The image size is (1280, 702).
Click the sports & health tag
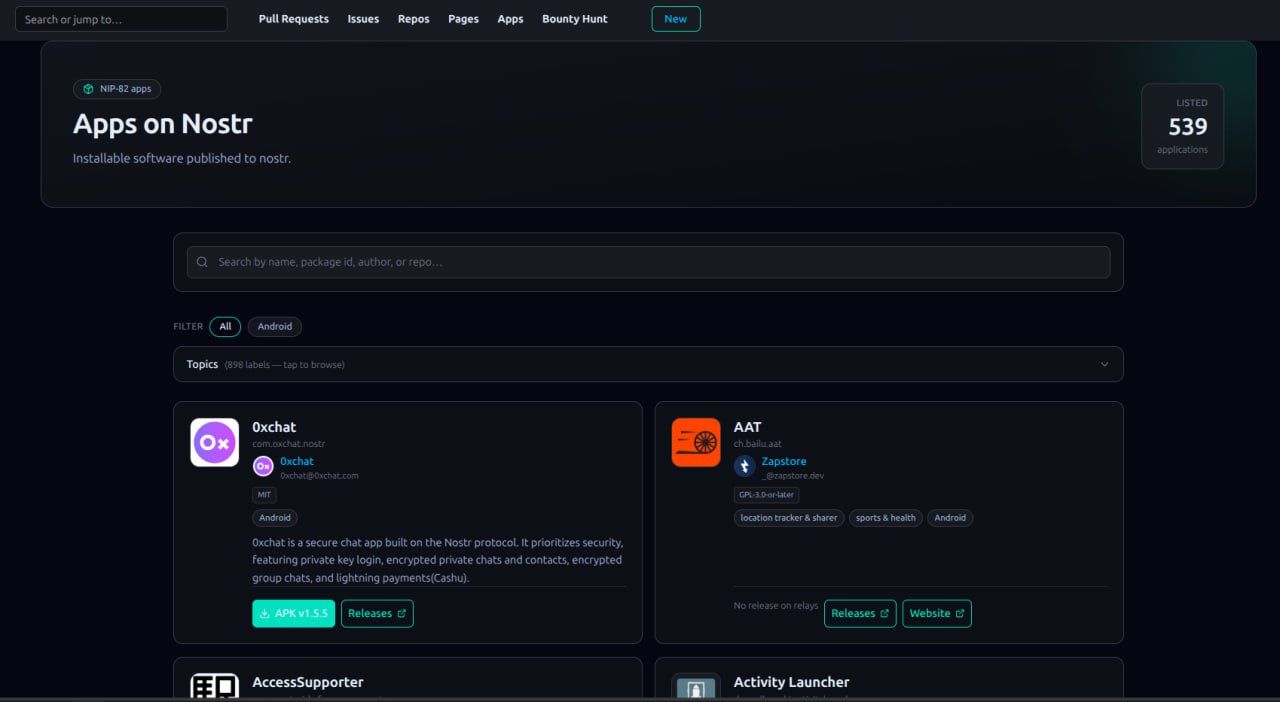tap(886, 518)
